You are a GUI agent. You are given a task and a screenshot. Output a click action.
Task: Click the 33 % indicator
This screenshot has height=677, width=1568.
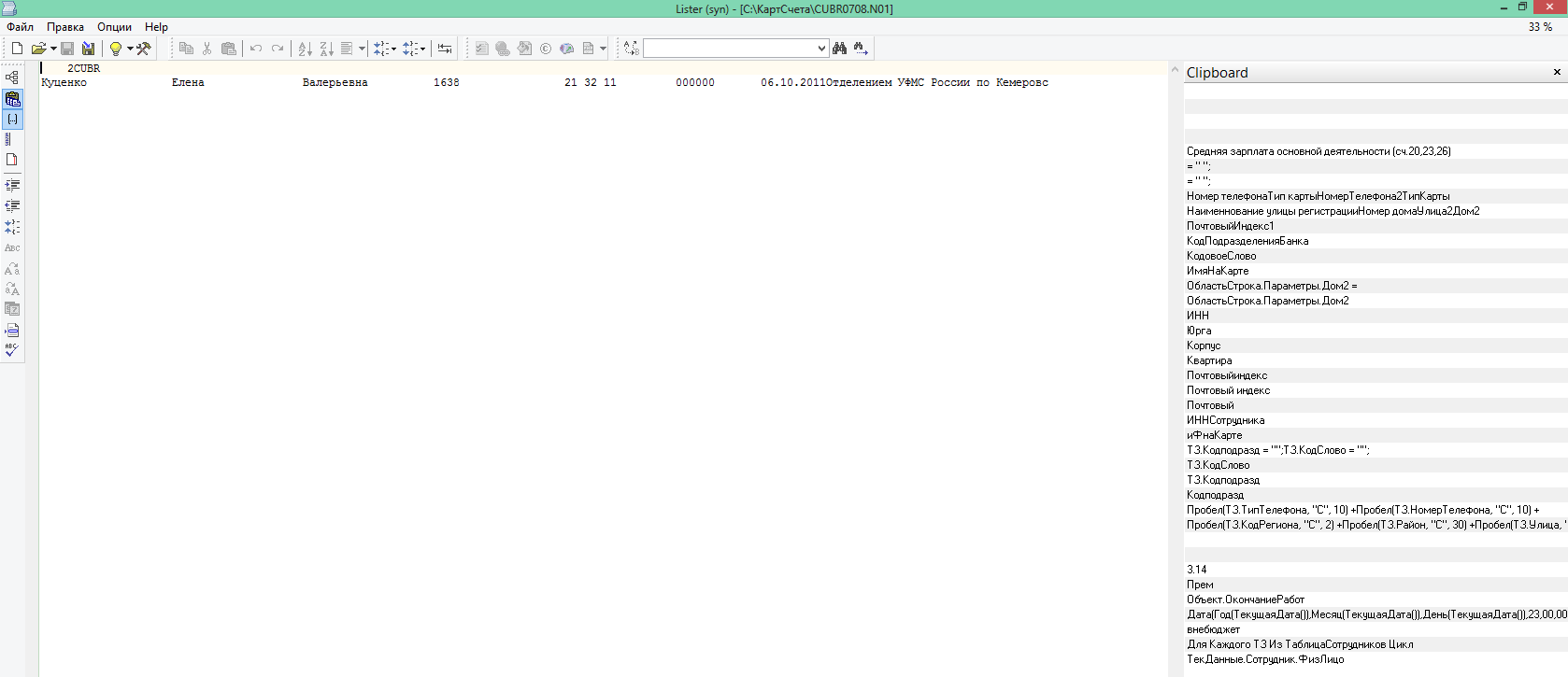tap(1540, 27)
